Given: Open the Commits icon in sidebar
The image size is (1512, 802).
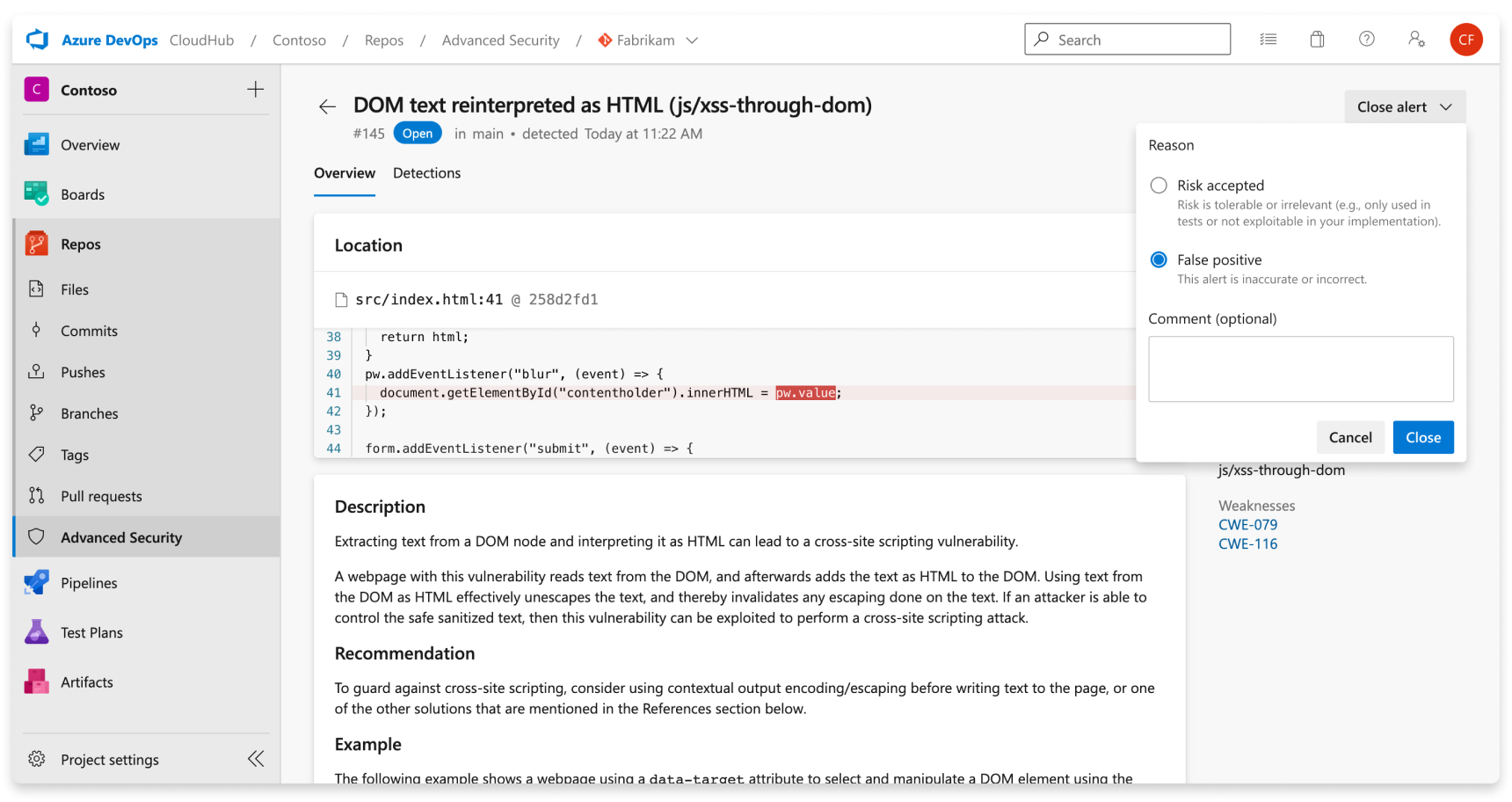Looking at the screenshot, I should pos(37,330).
